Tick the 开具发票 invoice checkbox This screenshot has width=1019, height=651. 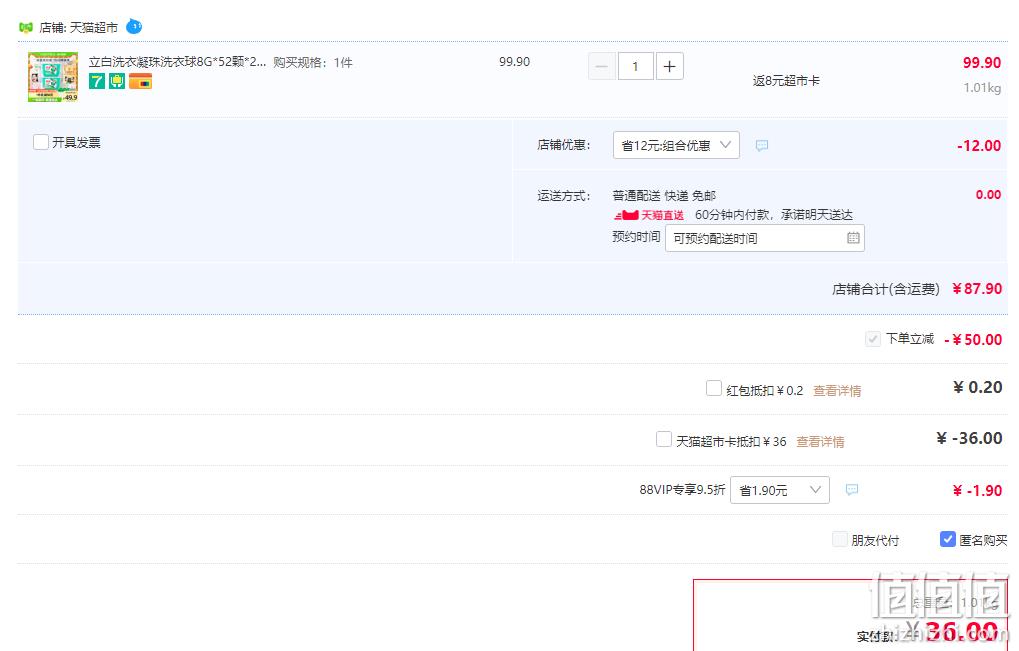click(41, 142)
